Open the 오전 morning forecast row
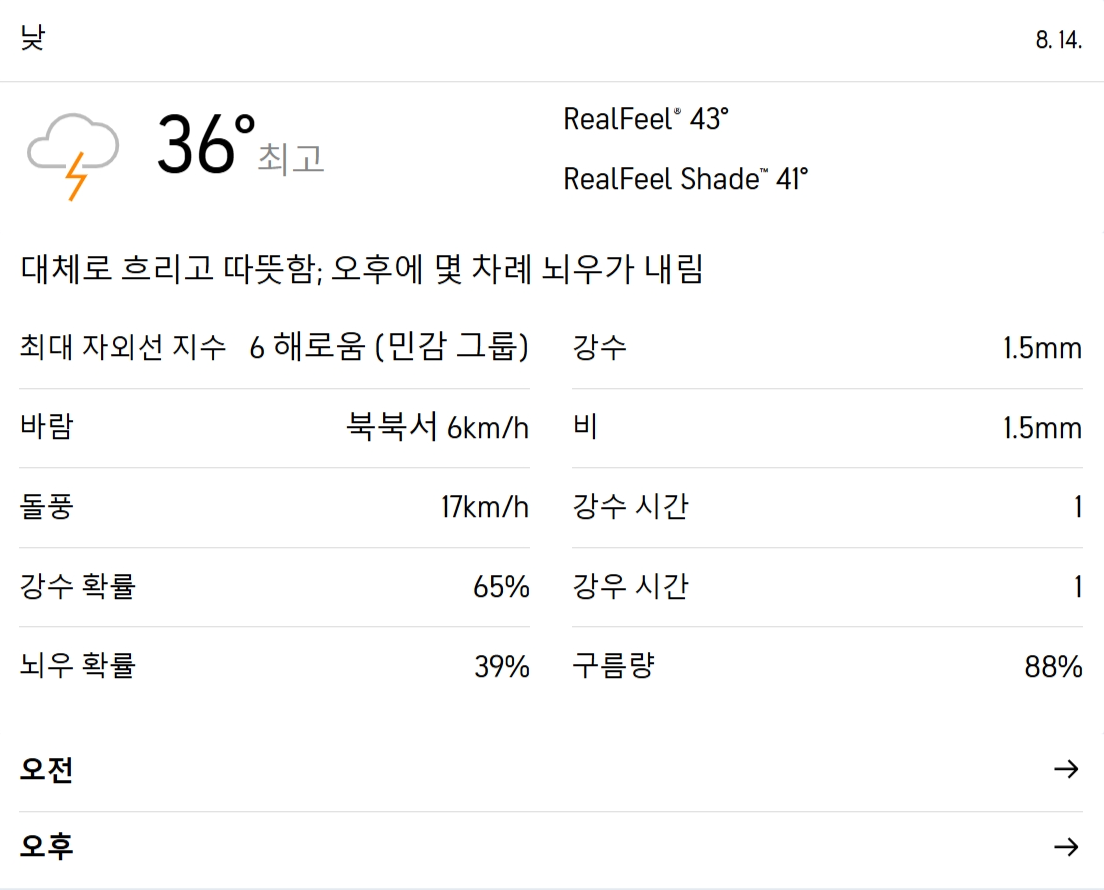Screen dimensions: 1104x890 tap(47, 770)
